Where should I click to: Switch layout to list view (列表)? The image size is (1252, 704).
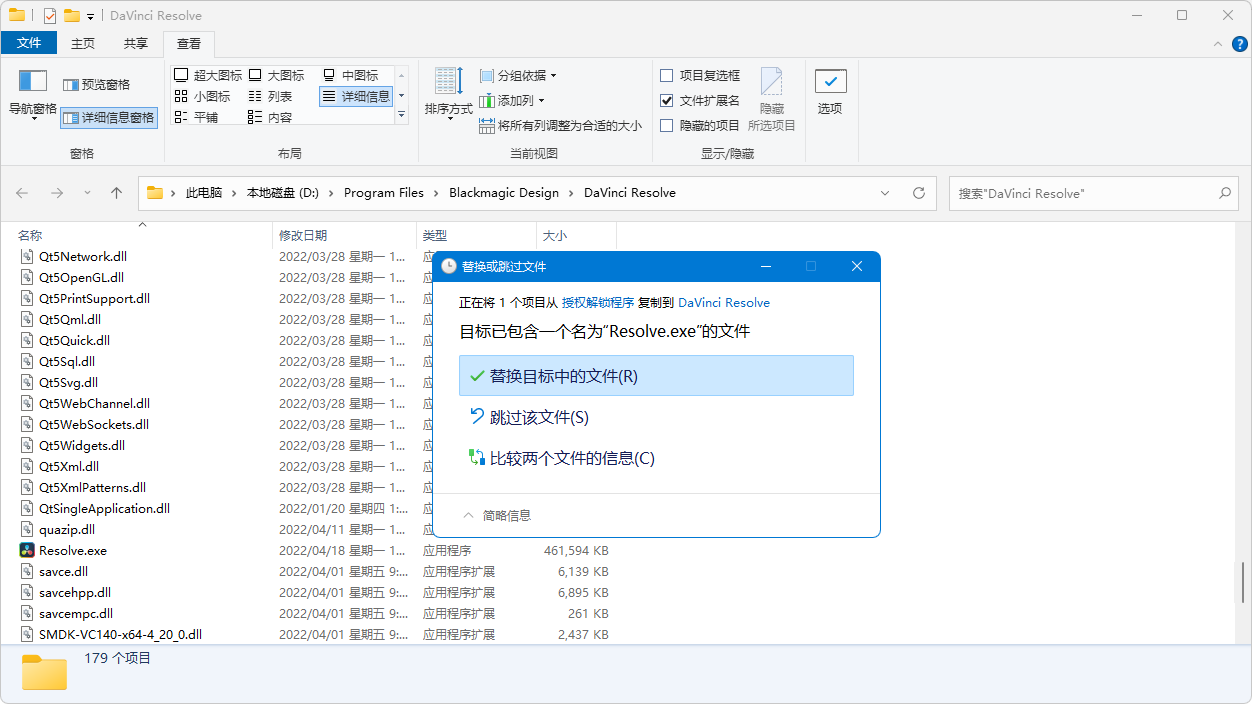[270, 96]
